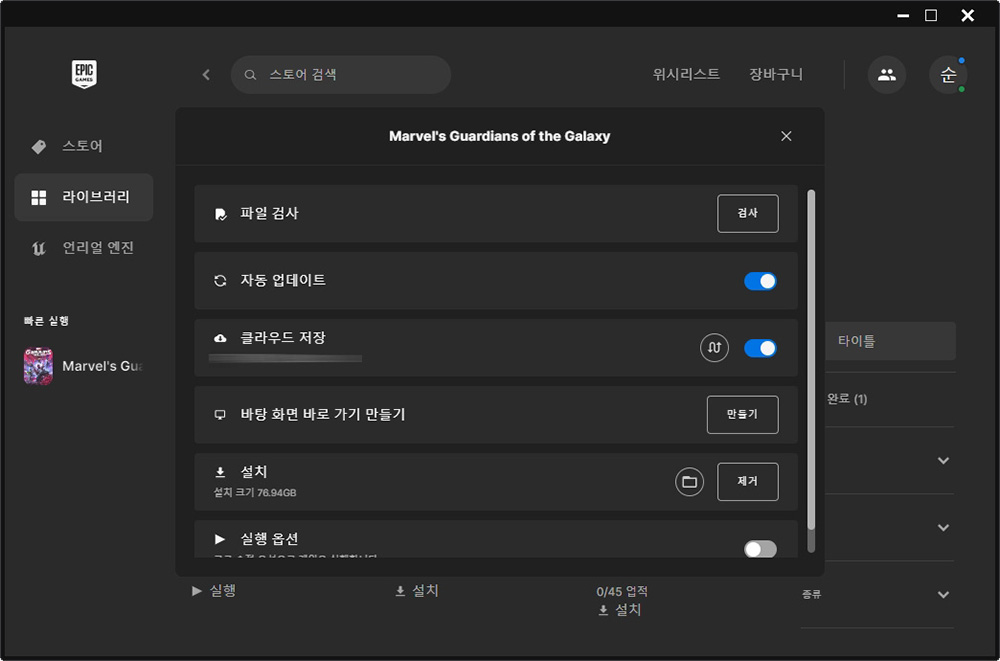
Task: Select 라이브러리 in the sidebar
Action: click(84, 197)
